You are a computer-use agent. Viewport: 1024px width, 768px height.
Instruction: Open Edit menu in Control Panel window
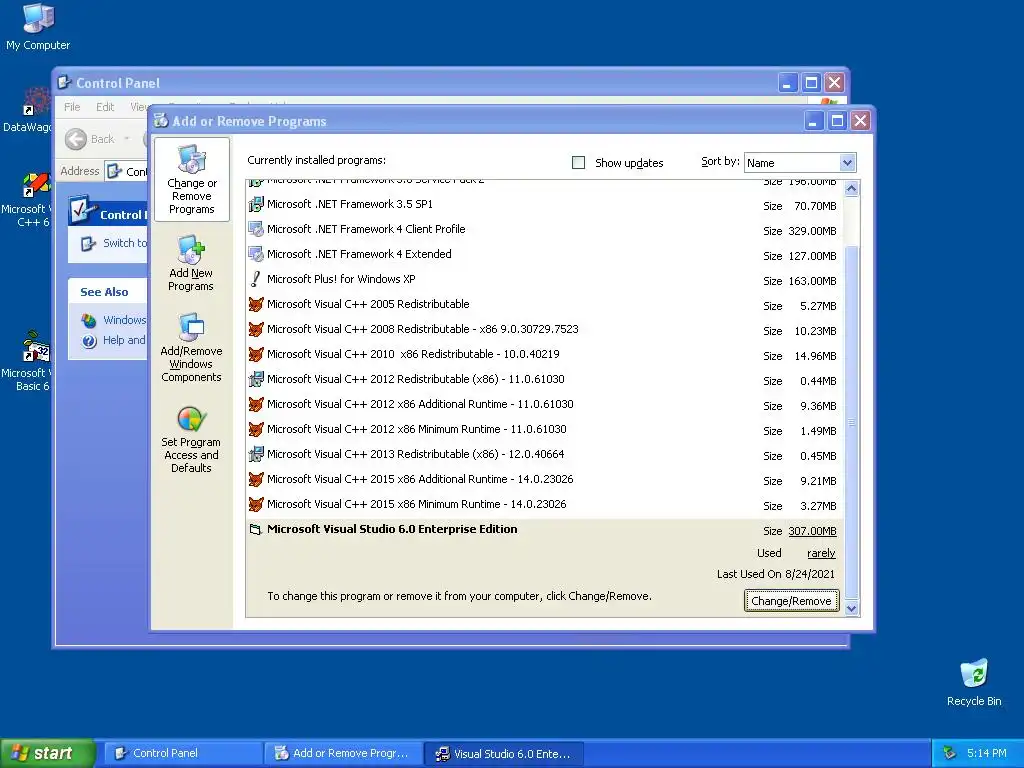pos(104,107)
